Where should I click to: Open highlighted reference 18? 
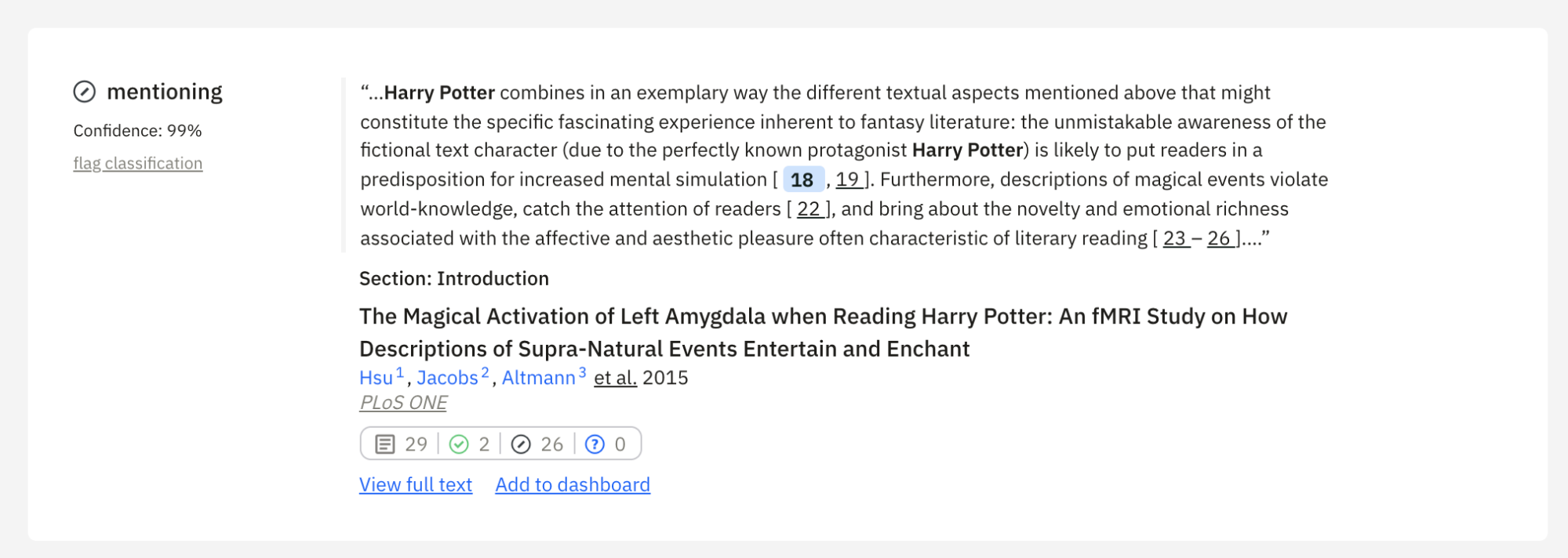click(x=802, y=180)
